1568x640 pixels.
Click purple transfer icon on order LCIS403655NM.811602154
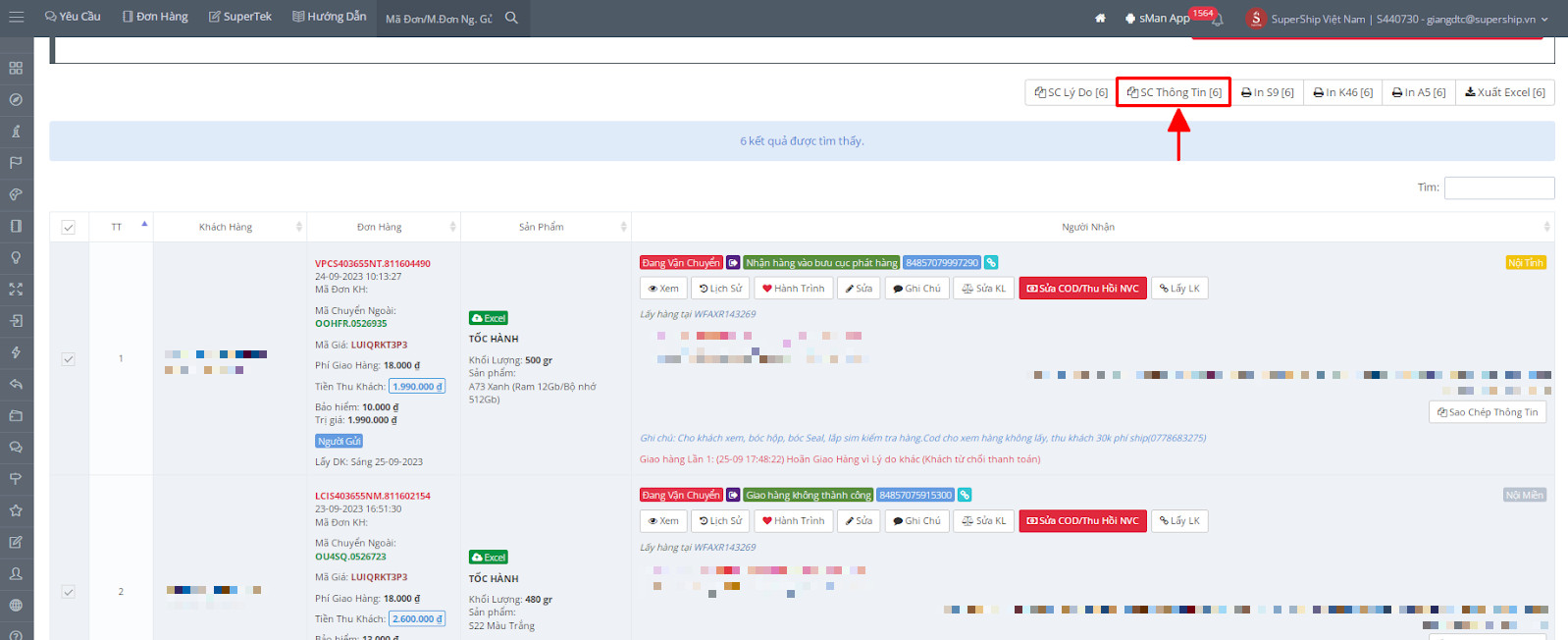click(x=733, y=495)
